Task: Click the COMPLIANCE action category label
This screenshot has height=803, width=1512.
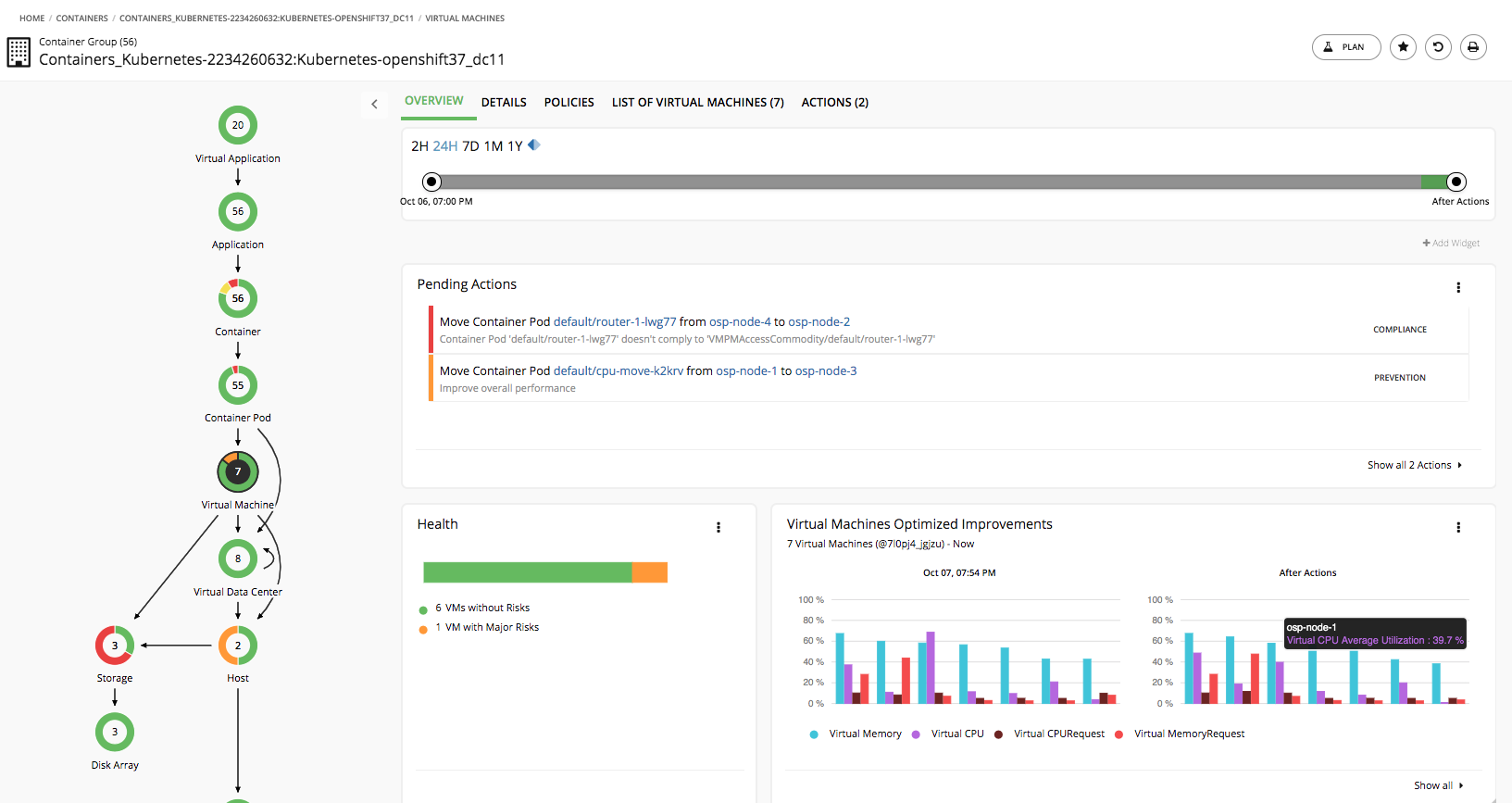Action: pos(1400,330)
